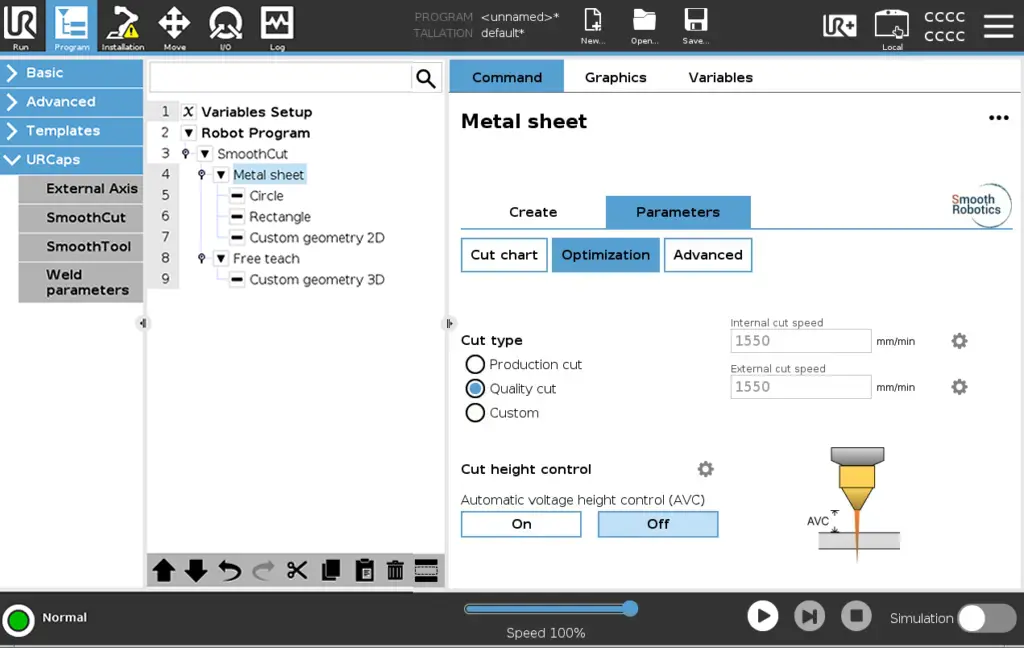Click the Undo icon
The height and width of the screenshot is (648, 1024).
click(229, 570)
